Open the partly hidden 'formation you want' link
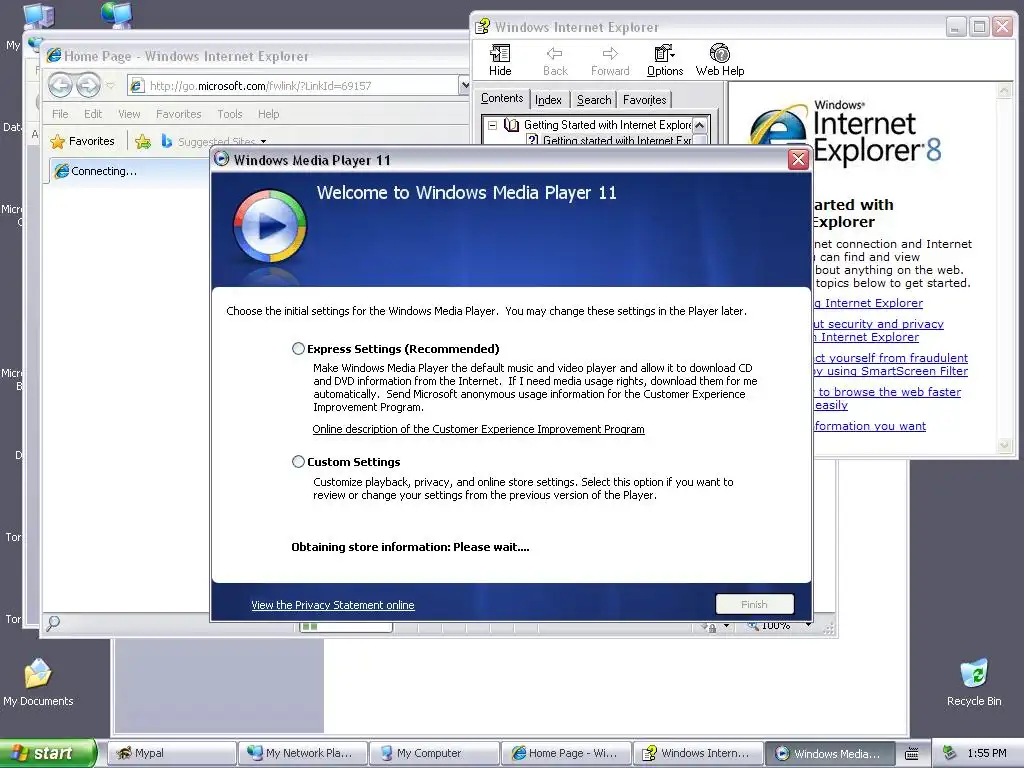 pos(870,426)
